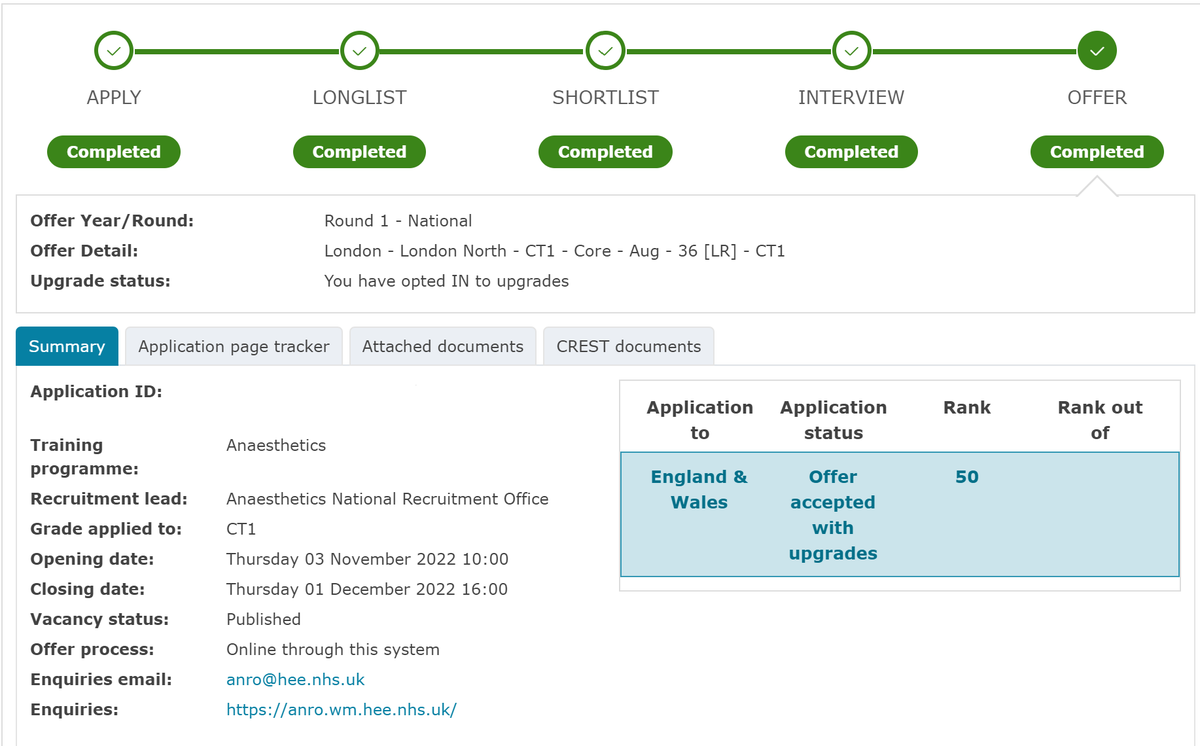The image size is (1200, 746).
Task: Click the APPLY step checkmark circle
Action: coord(114,50)
